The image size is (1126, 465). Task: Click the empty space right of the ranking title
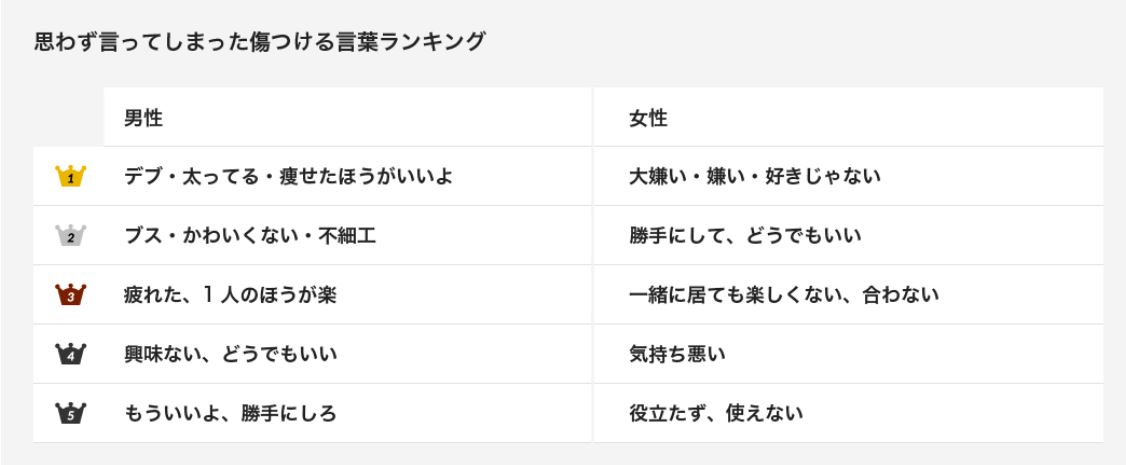click(800, 44)
